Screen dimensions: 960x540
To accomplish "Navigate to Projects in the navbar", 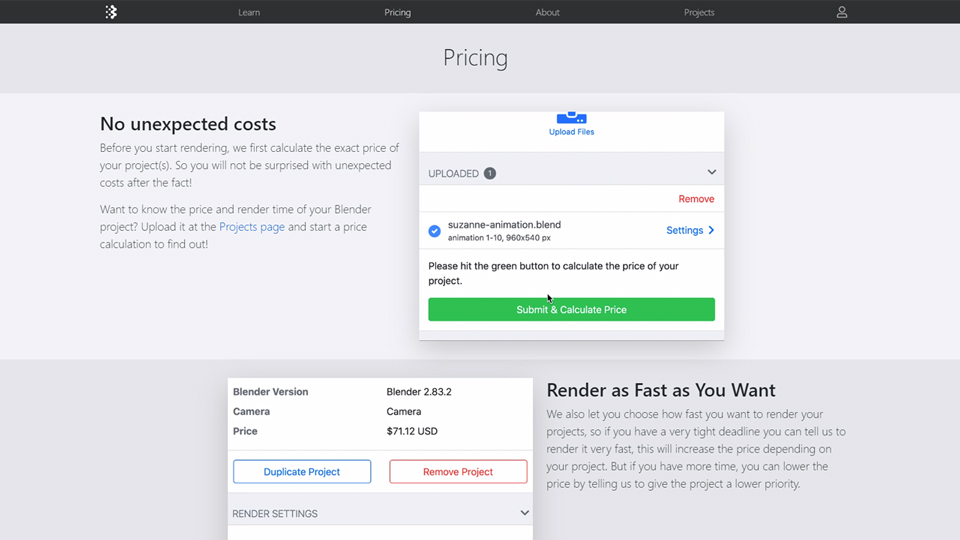I will tap(699, 12).
